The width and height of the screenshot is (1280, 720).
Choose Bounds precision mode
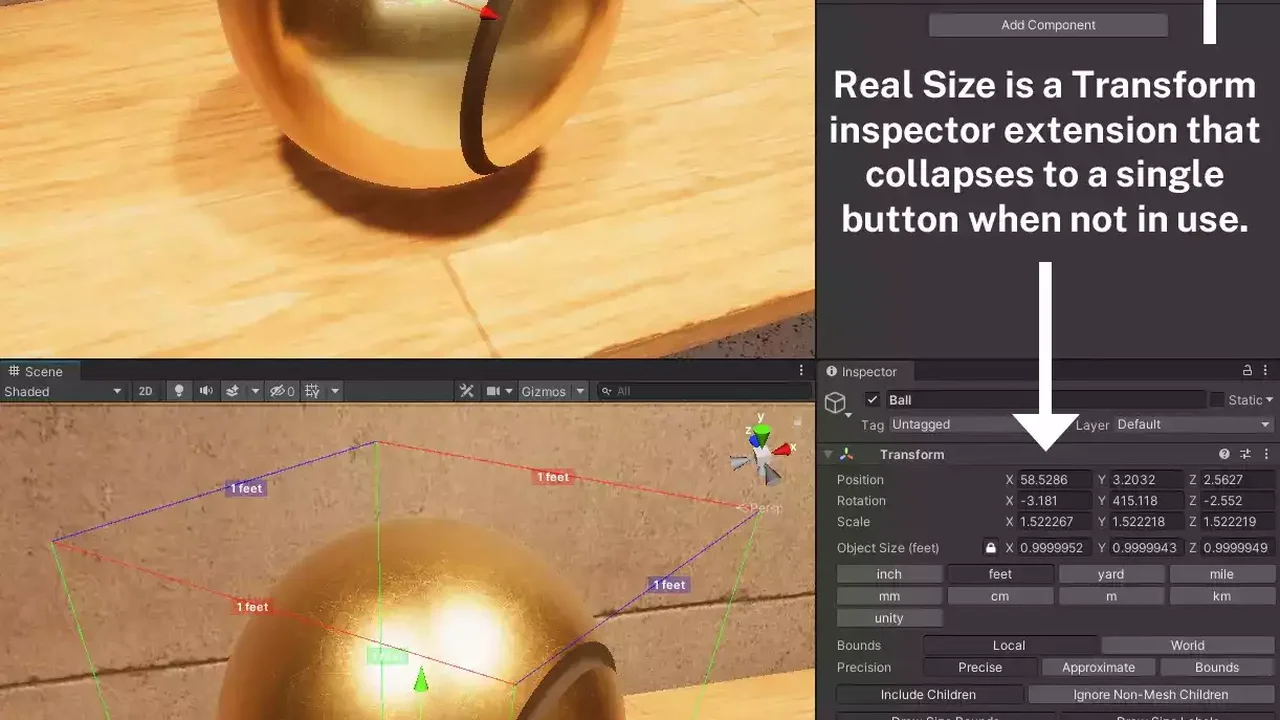(1217, 667)
